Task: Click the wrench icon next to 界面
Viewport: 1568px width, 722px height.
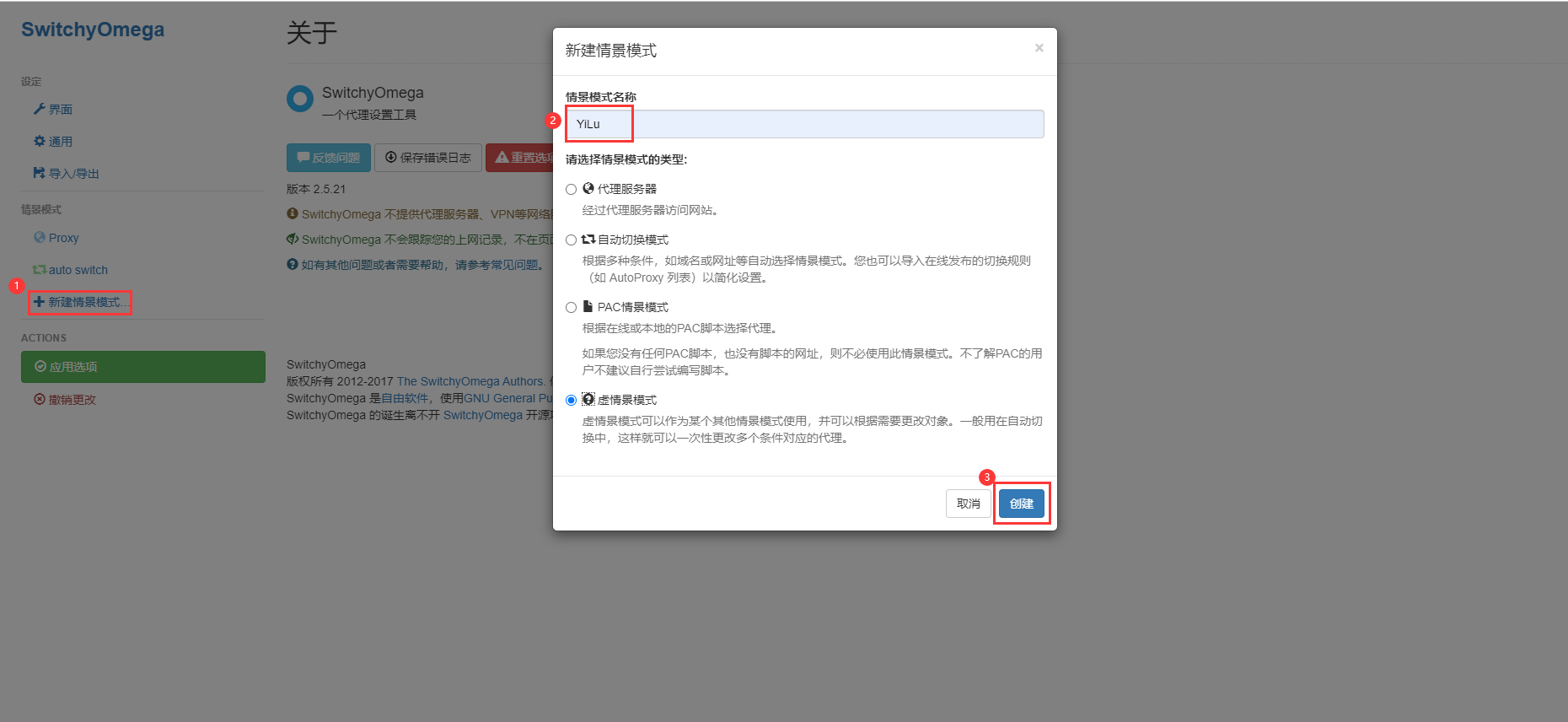Action: point(39,109)
